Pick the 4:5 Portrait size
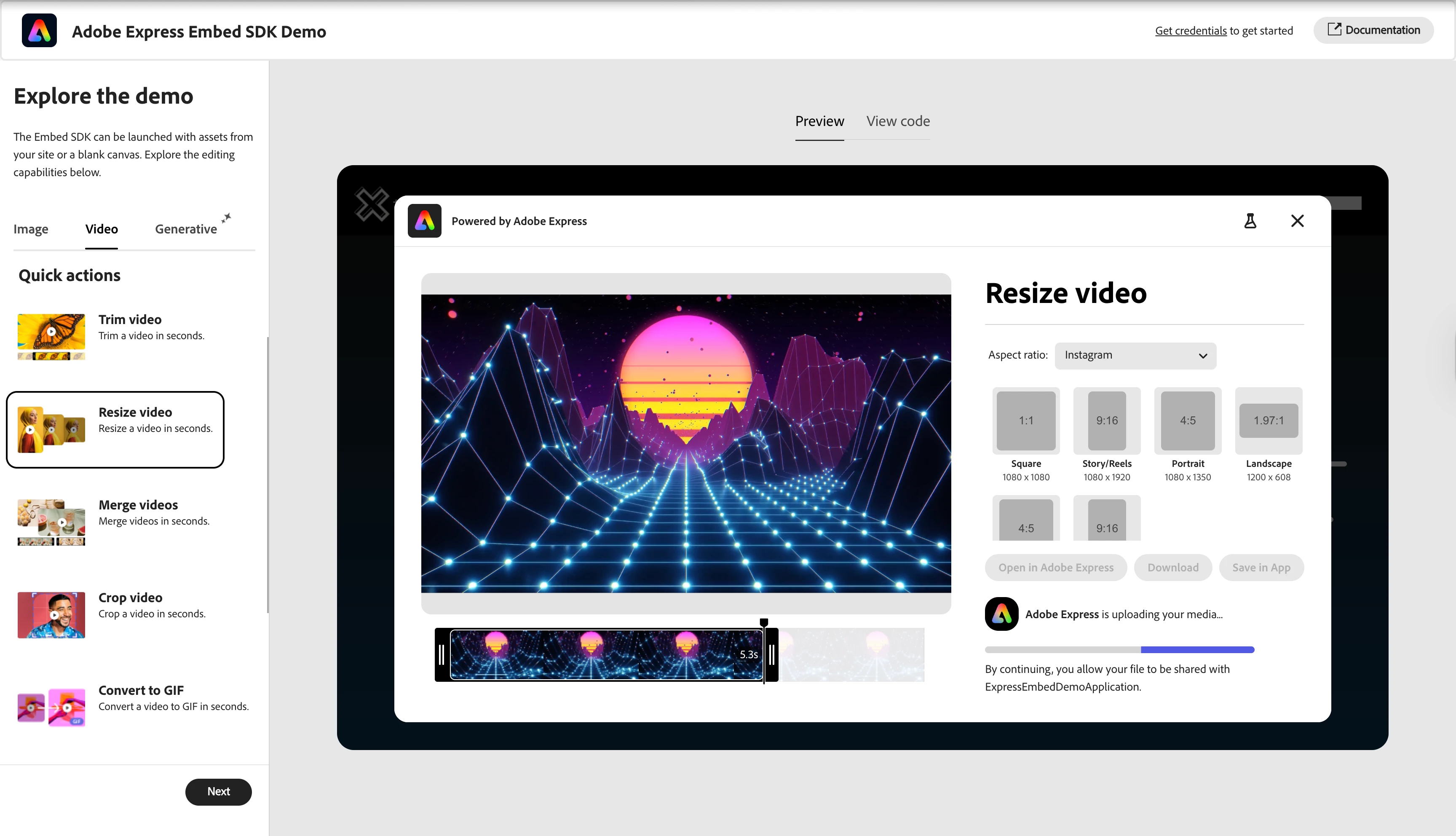The width and height of the screenshot is (1456, 836). pyautogui.click(x=1187, y=421)
